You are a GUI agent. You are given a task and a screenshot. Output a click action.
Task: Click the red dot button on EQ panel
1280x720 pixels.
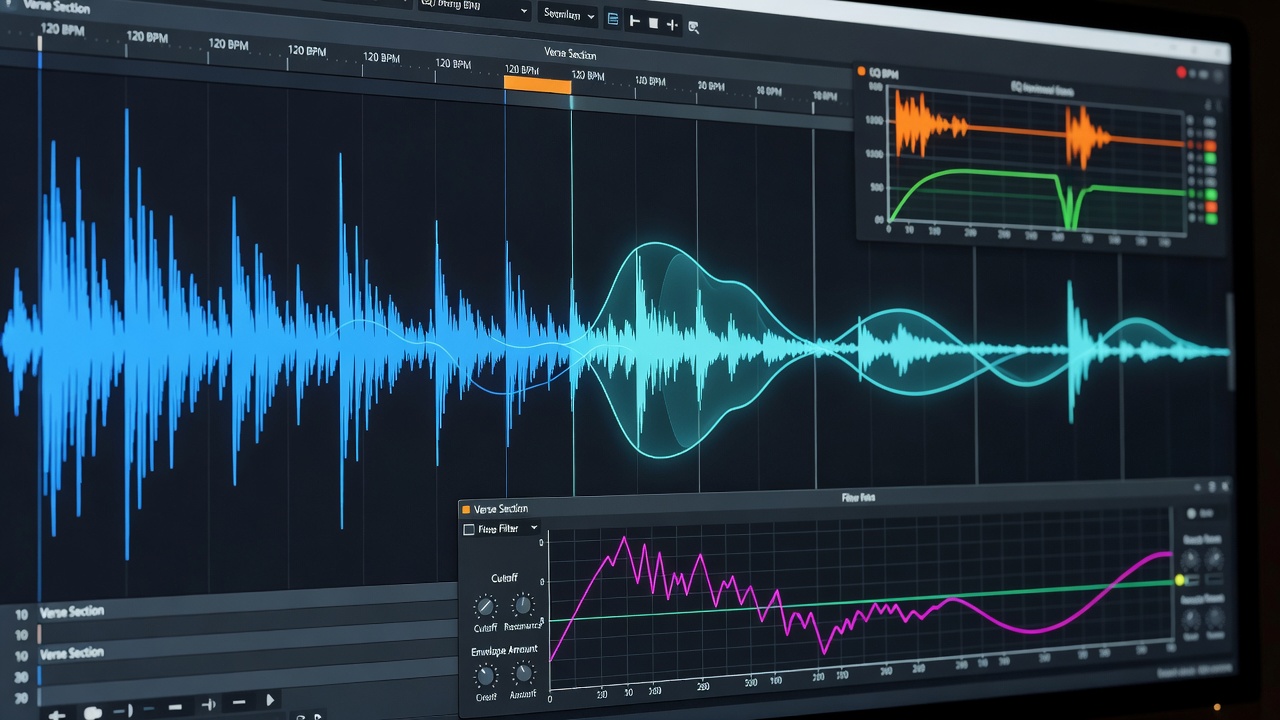(x=1181, y=72)
